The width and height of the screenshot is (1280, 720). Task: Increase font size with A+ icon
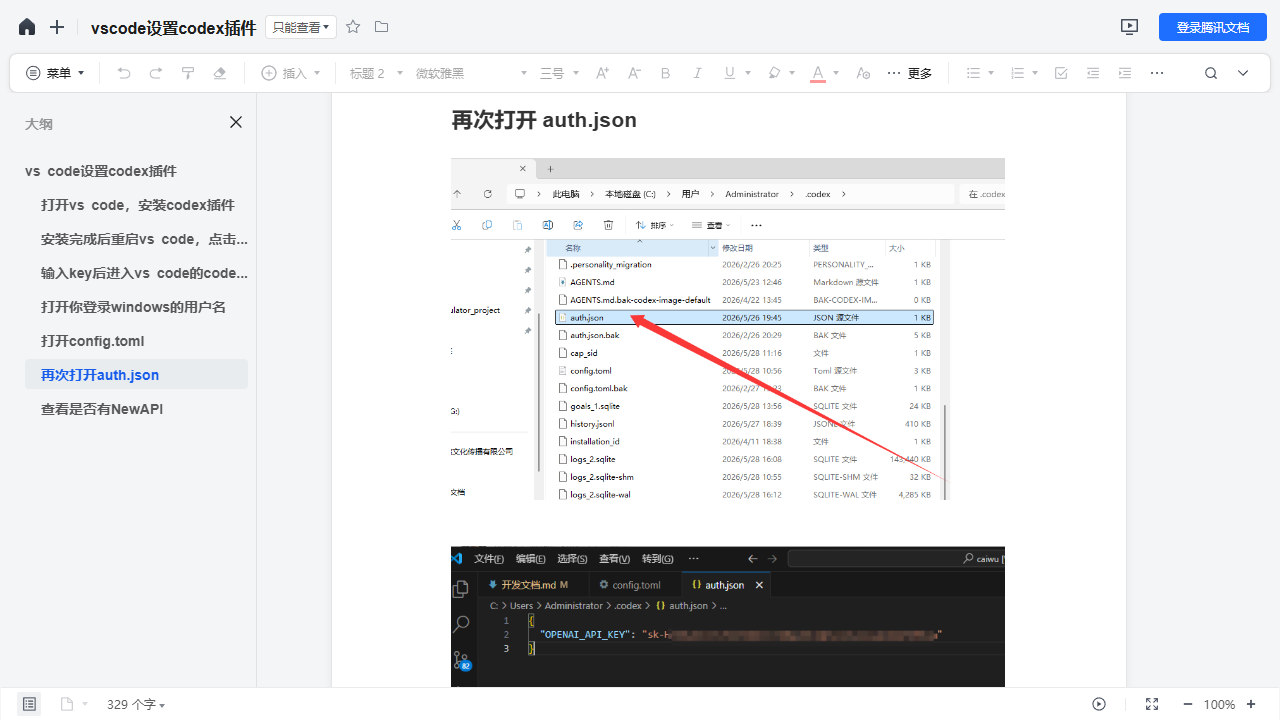[x=602, y=73]
